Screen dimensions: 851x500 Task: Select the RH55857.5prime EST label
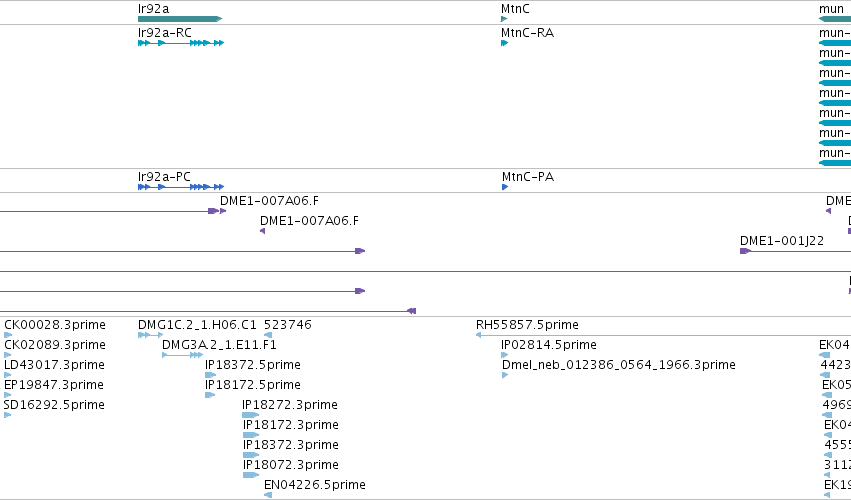tap(528, 325)
